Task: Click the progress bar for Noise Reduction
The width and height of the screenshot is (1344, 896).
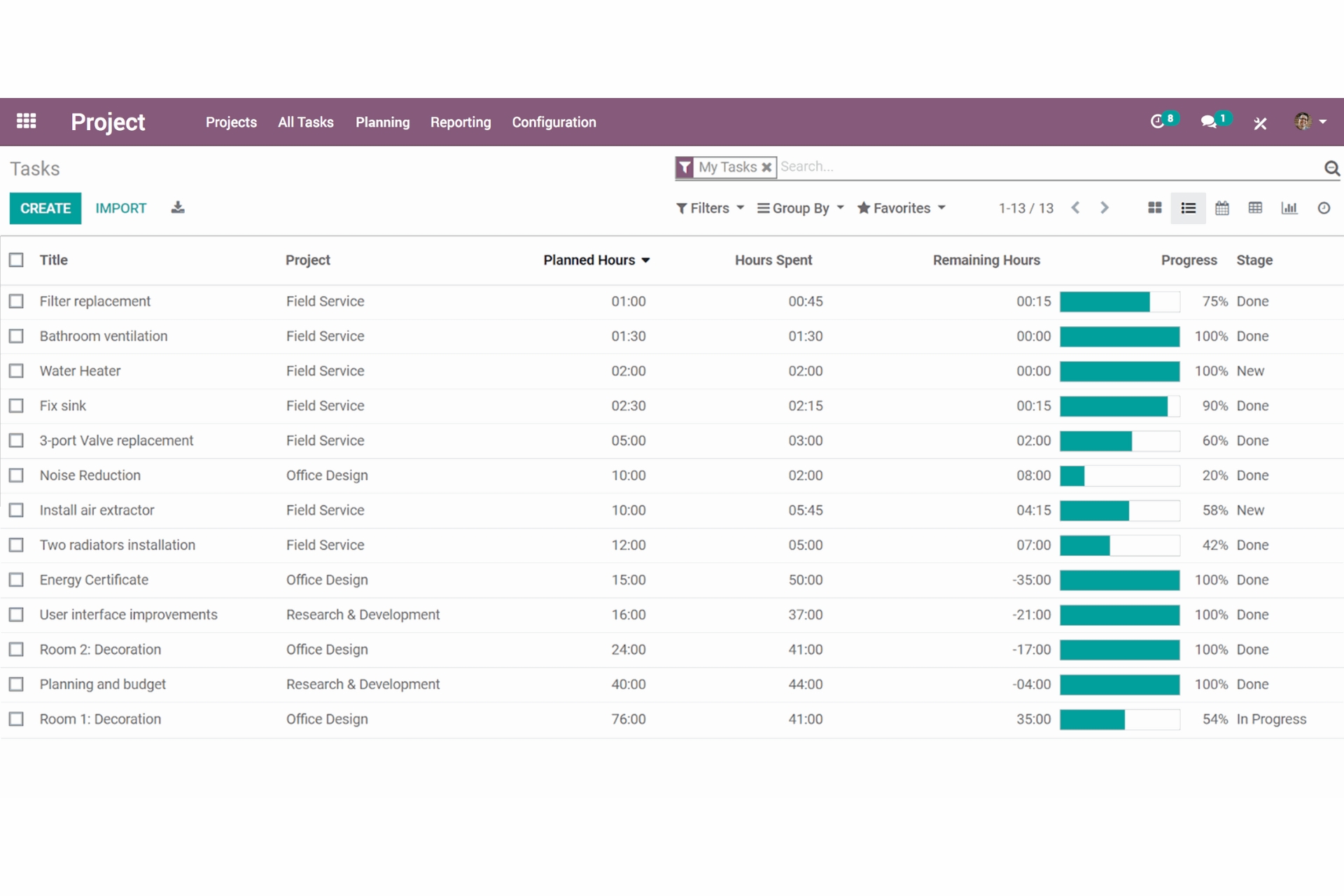Action: tap(1119, 475)
